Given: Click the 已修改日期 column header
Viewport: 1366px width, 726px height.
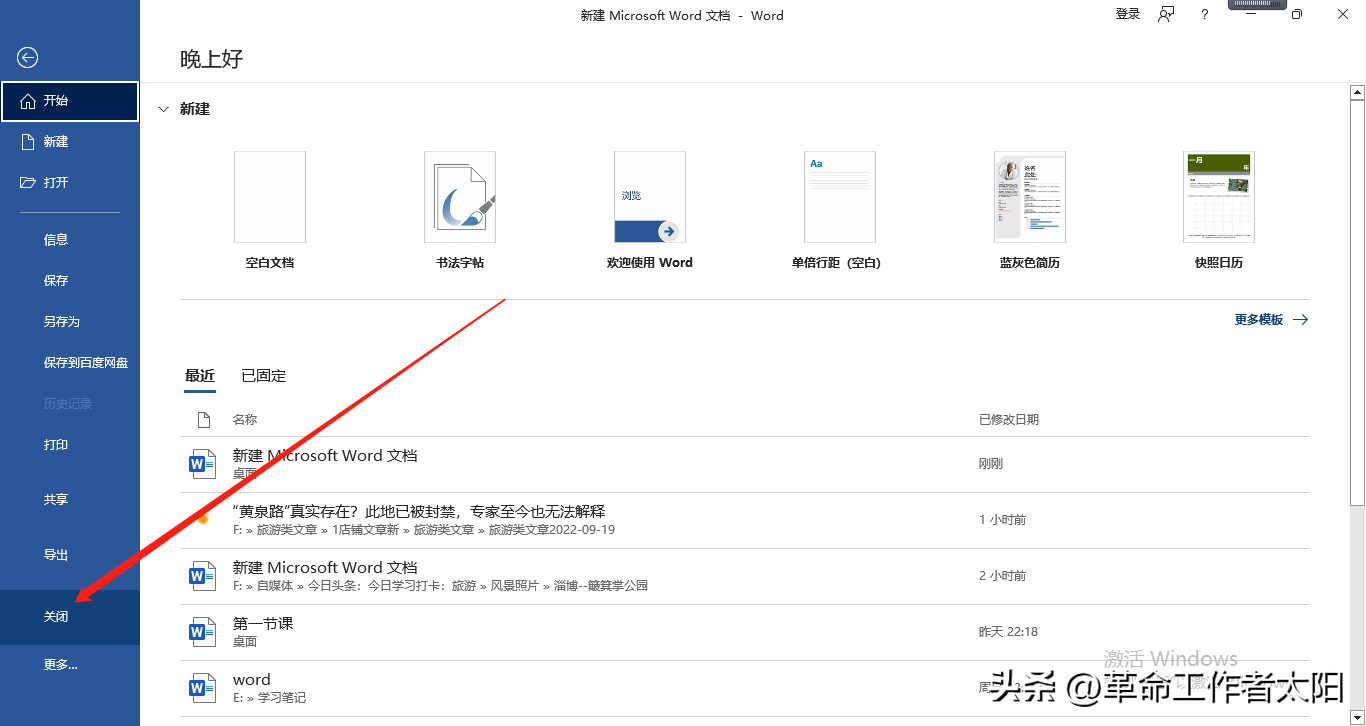Looking at the screenshot, I should (1009, 420).
